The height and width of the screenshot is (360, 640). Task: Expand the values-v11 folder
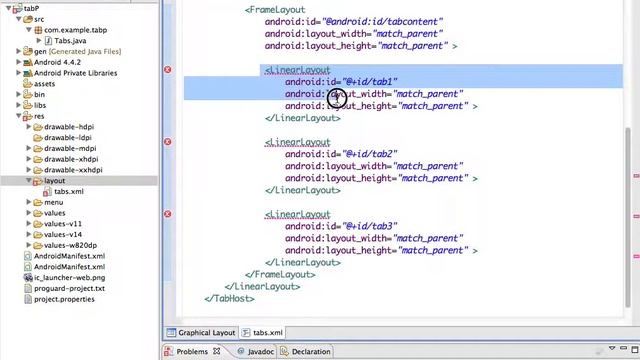(x=29, y=224)
